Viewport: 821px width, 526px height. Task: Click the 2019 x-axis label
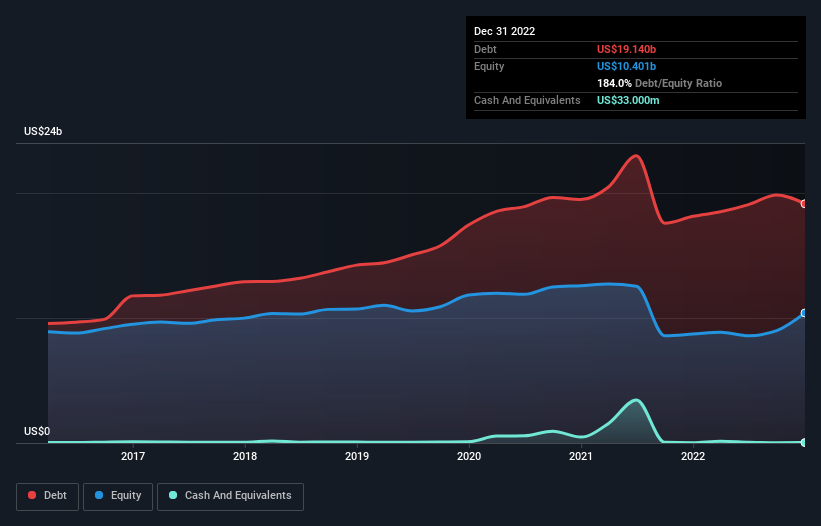(x=357, y=456)
